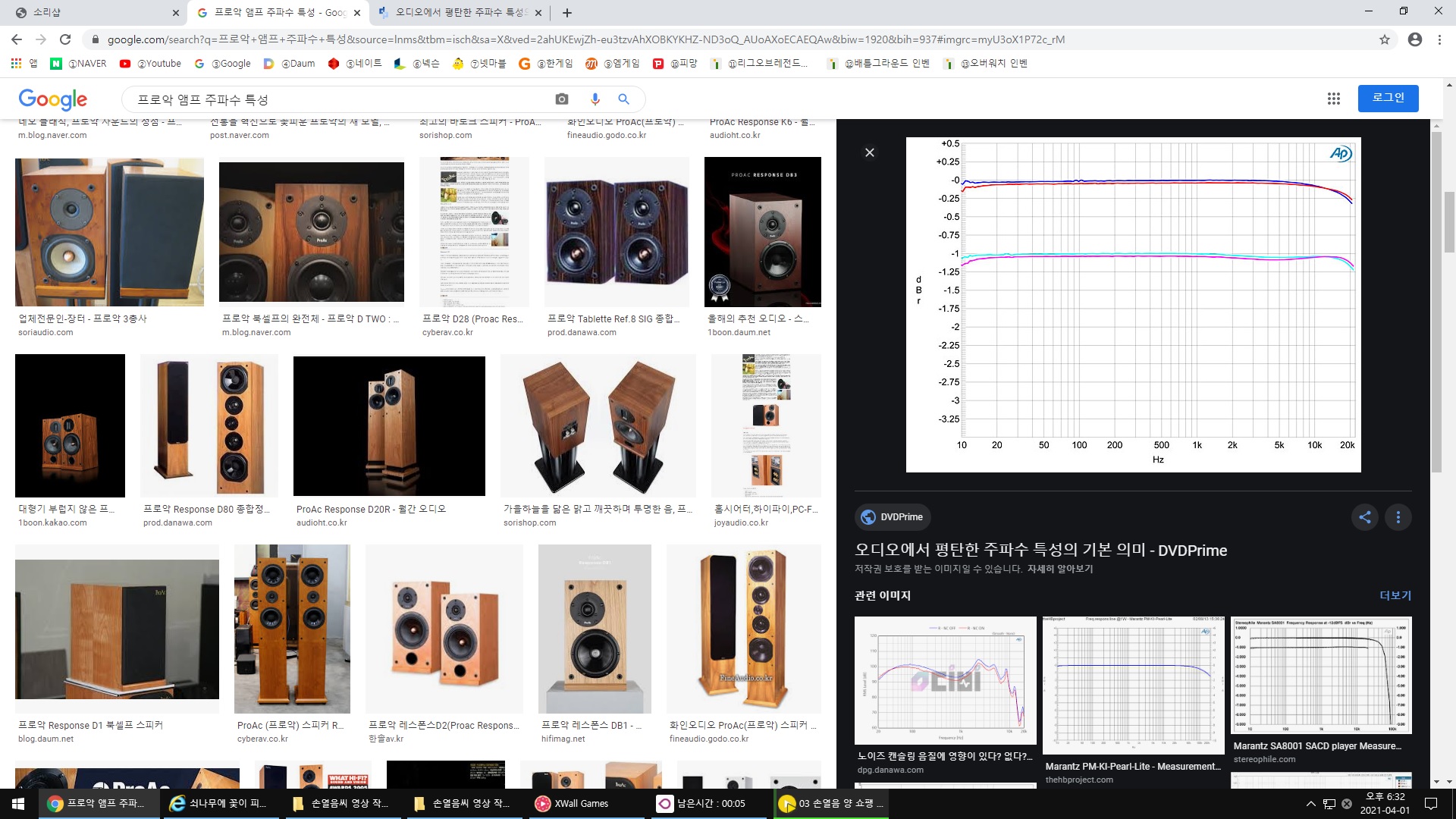Image resolution: width=1456 pixels, height=819 pixels.
Task: Click the page's outer vertical scrollbar
Action: [1449, 221]
